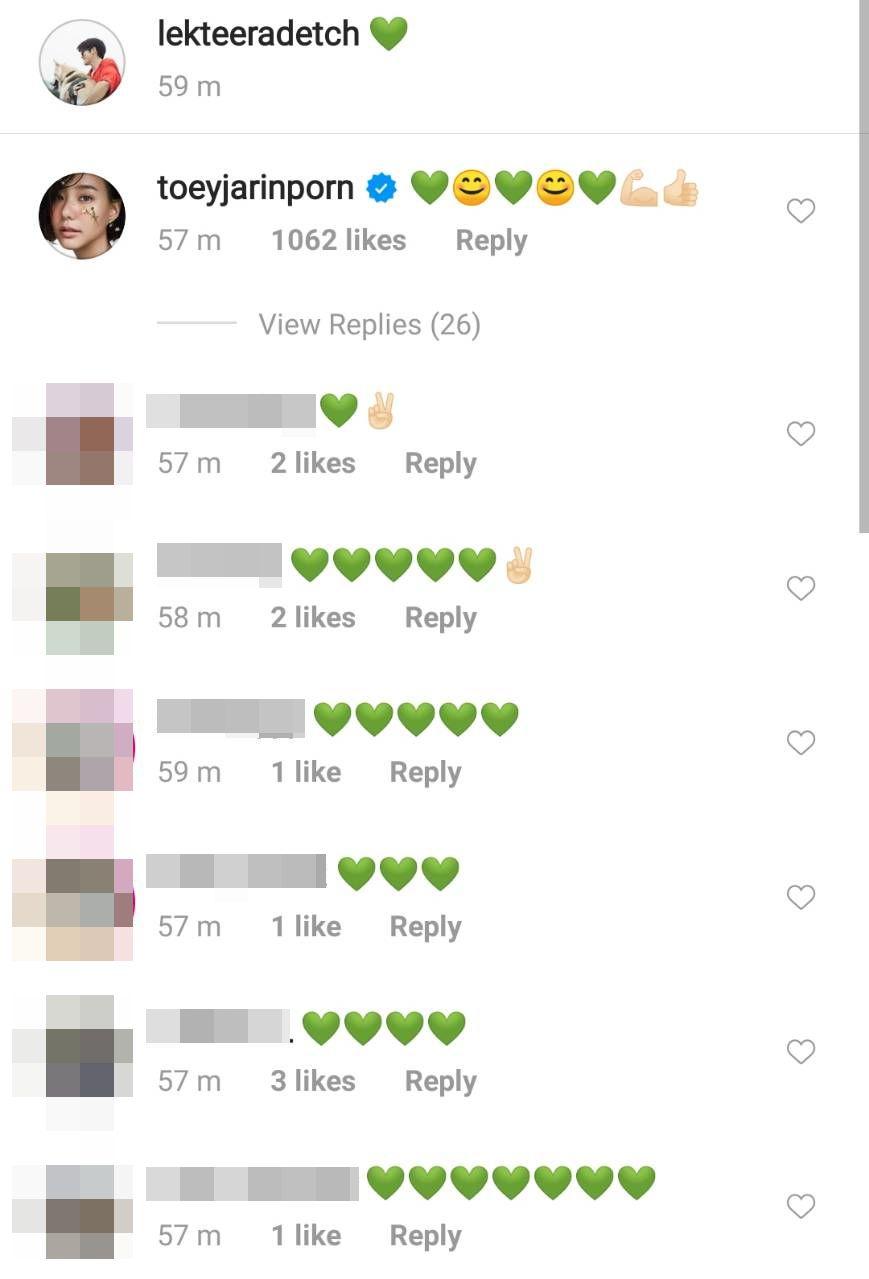This screenshot has width=869, height=1279.
Task: Like the comment with five hearts and peace sign
Action: click(801, 589)
